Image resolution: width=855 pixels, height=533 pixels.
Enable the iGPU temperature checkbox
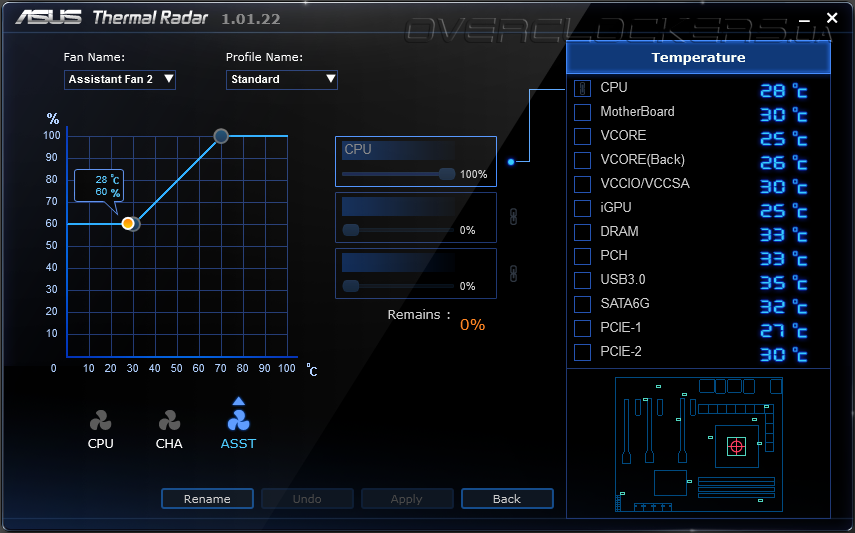click(582, 208)
